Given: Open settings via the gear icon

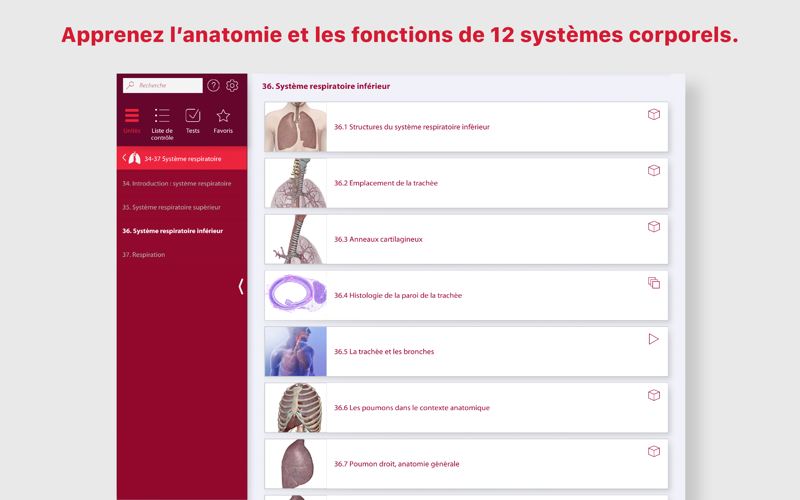Looking at the screenshot, I should coord(232,85).
